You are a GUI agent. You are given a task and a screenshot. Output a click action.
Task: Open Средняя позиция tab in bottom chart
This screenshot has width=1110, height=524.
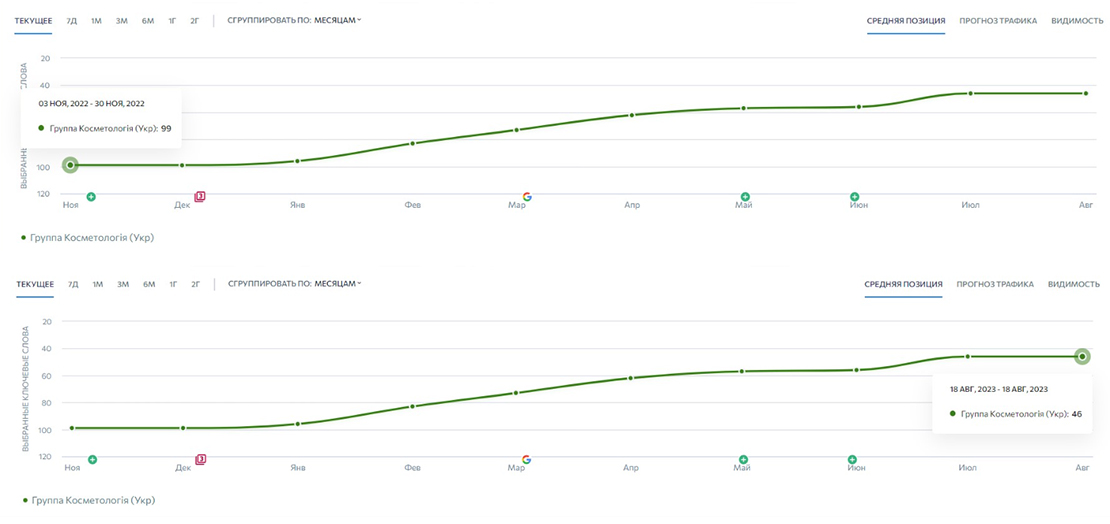[903, 284]
